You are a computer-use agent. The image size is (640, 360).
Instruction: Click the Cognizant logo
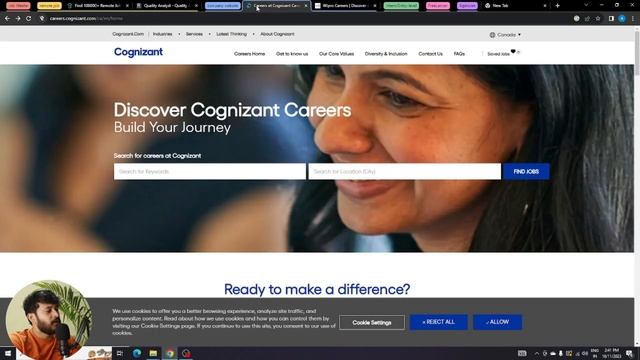[138, 52]
